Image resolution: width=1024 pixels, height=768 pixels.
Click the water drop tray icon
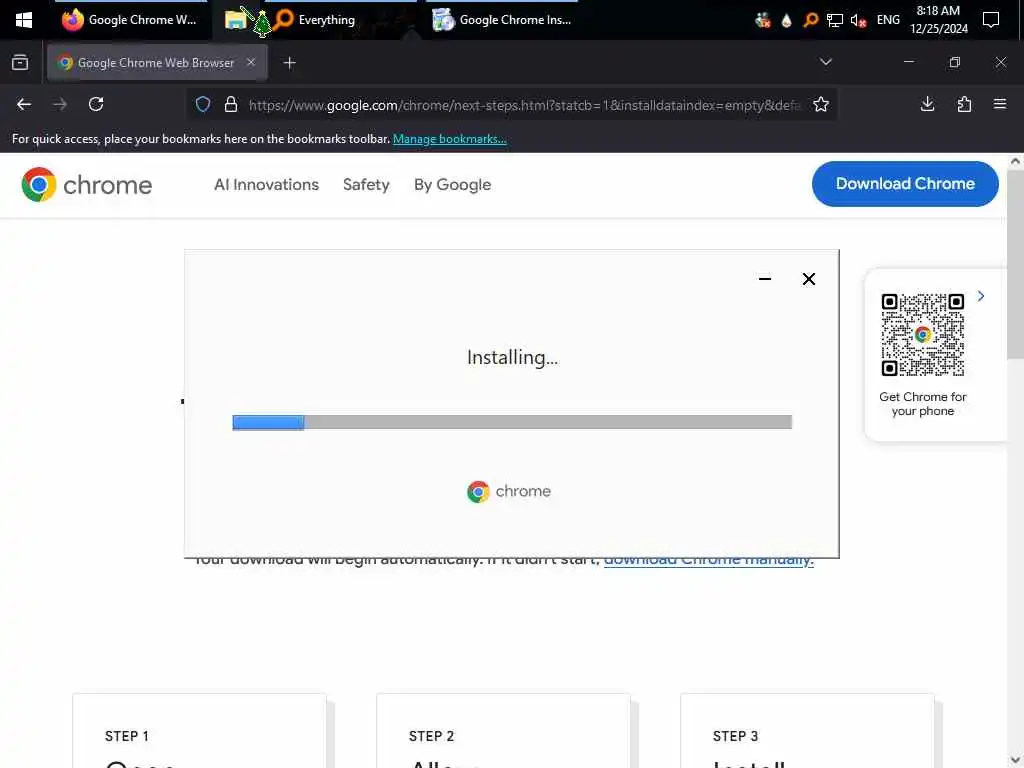[x=786, y=20]
